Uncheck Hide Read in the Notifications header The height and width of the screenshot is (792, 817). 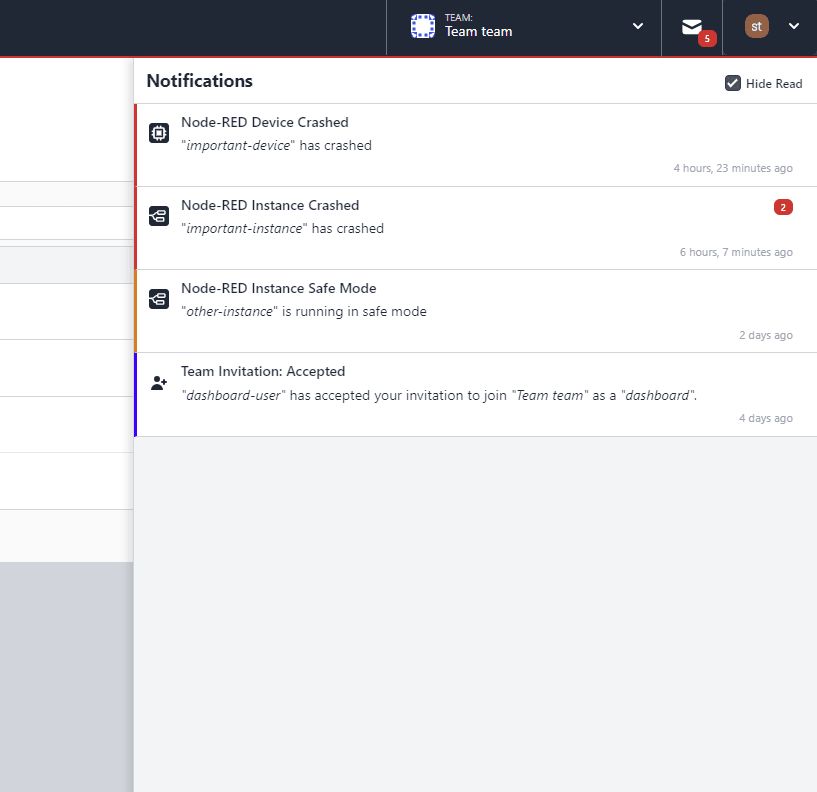(x=733, y=84)
